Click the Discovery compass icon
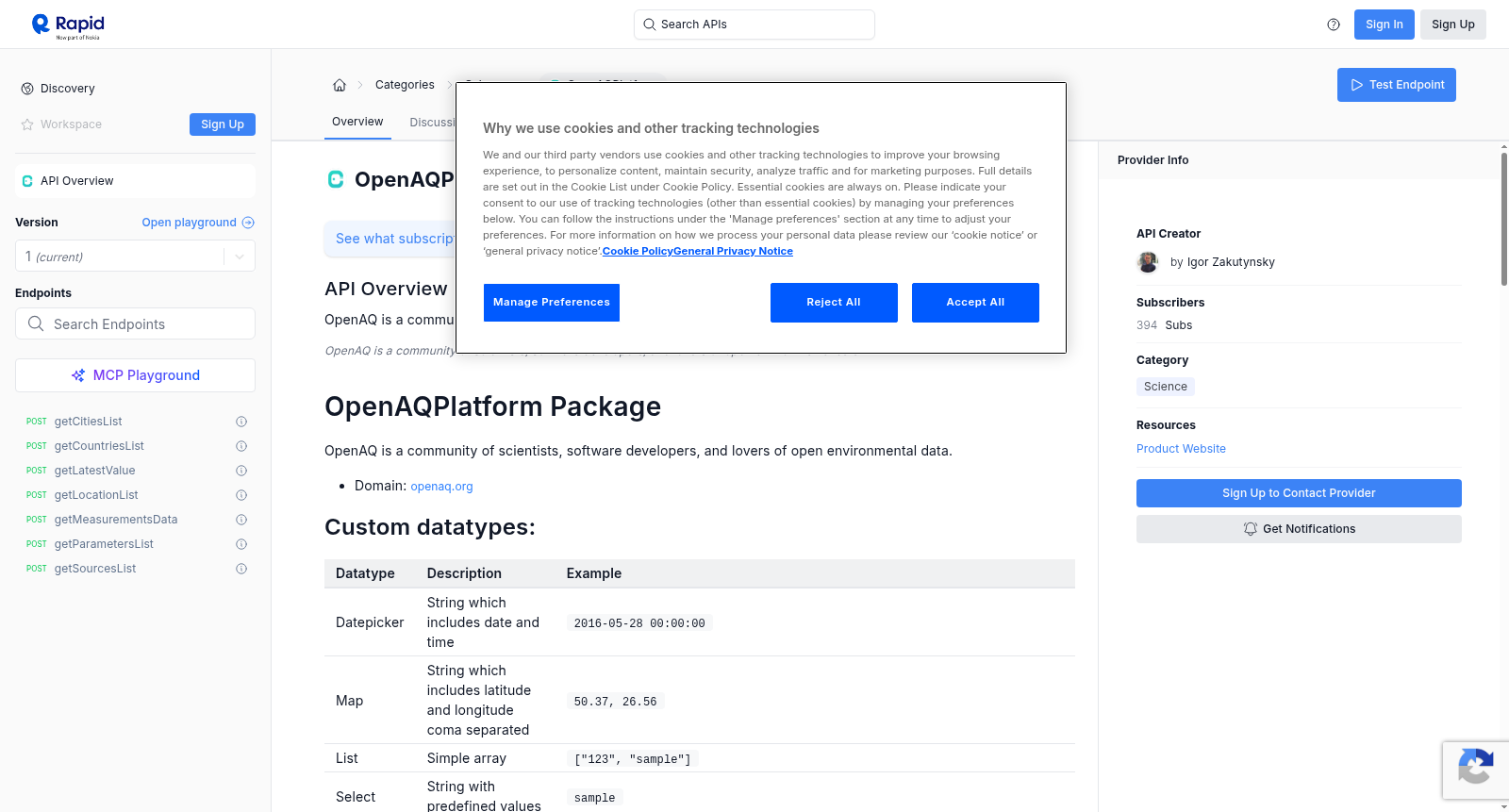Screen dimensions: 1509x812 pyautogui.click(x=27, y=89)
